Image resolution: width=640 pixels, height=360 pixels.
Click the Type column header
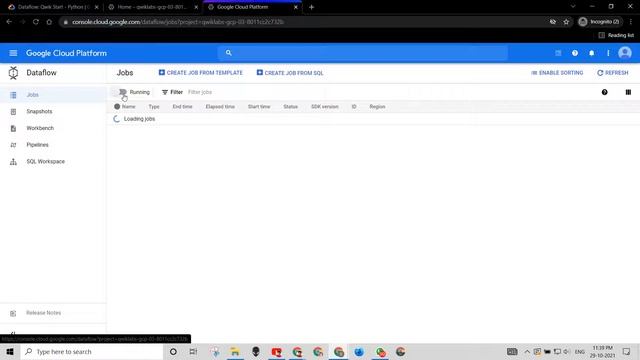point(154,107)
